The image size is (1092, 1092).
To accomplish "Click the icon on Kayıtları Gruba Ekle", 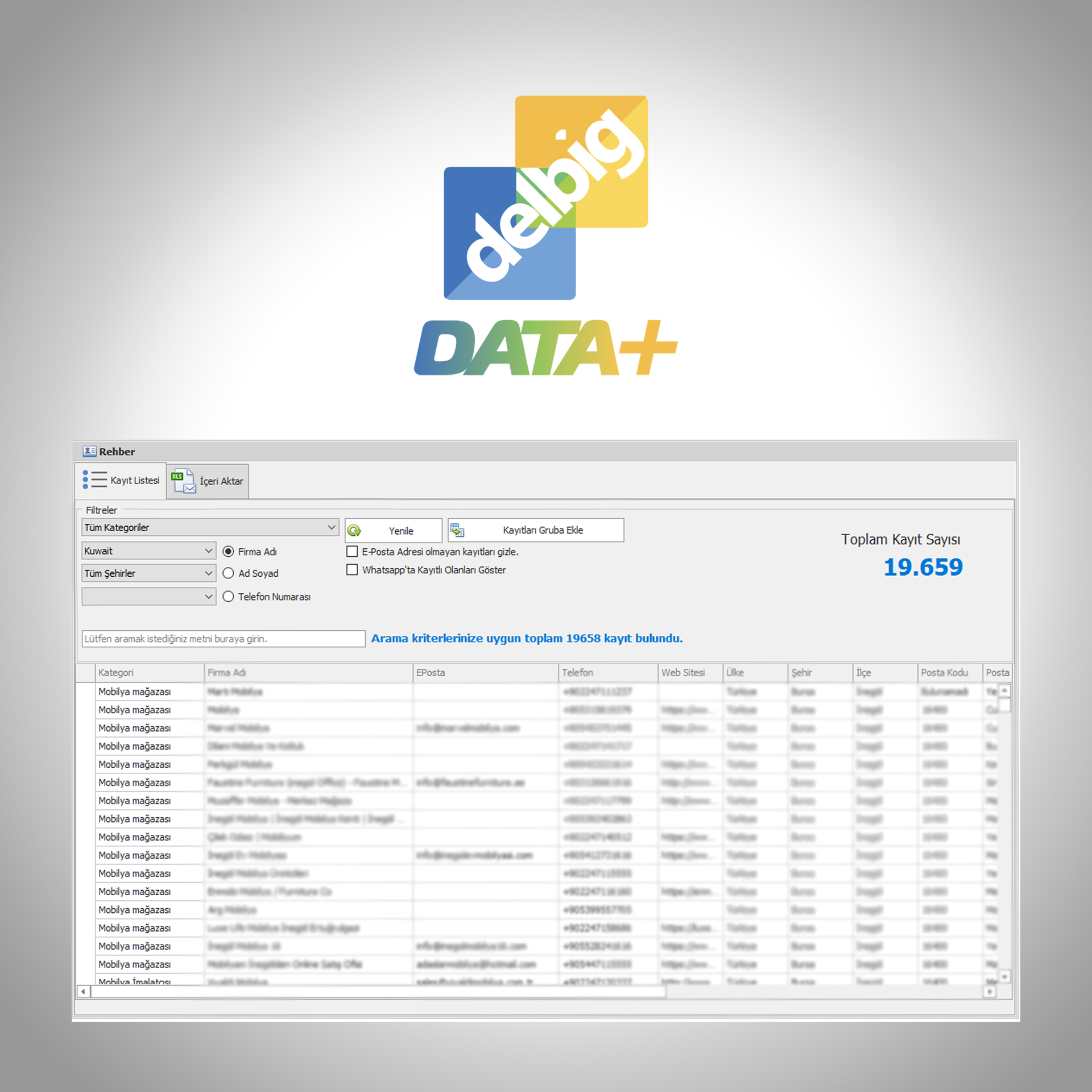I will (x=457, y=530).
